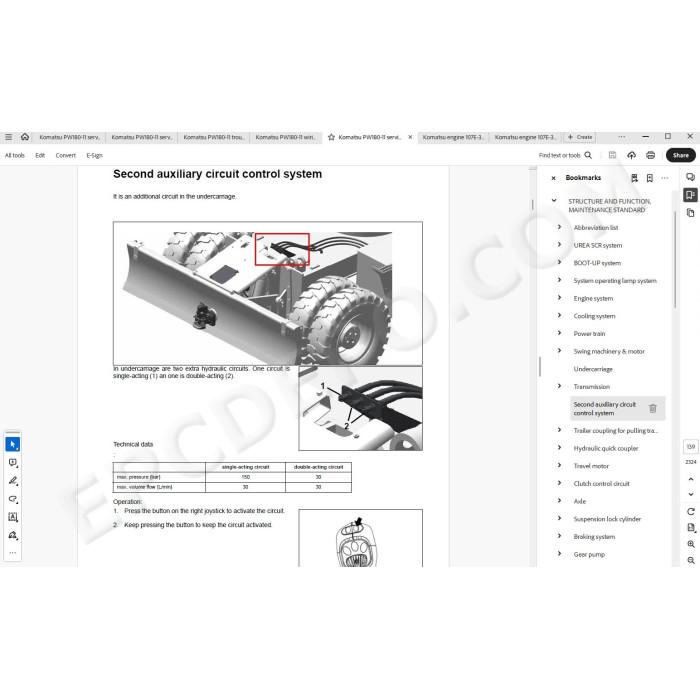This screenshot has width=700, height=700.
Task: Add a new bookmark icon
Action: click(x=650, y=178)
